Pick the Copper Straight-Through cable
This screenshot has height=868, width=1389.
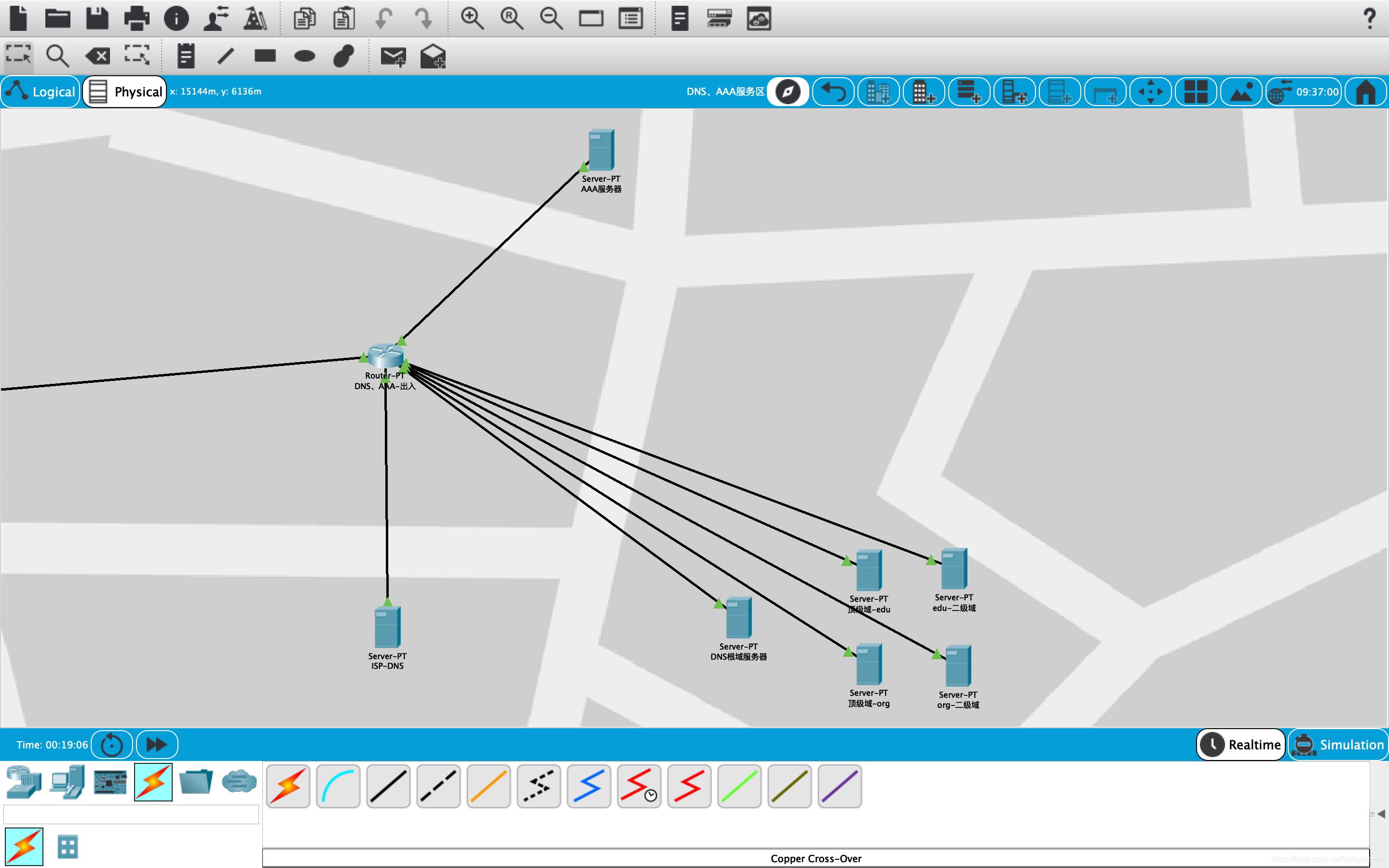tap(389, 786)
